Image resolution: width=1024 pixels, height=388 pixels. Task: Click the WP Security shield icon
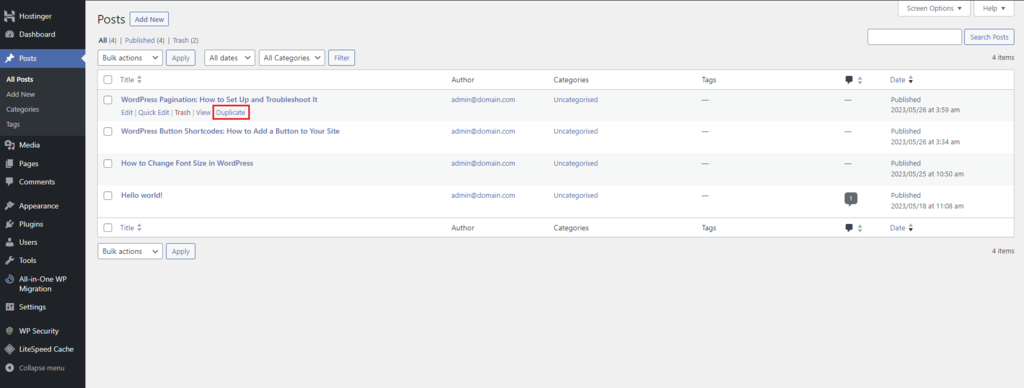[x=9, y=331]
